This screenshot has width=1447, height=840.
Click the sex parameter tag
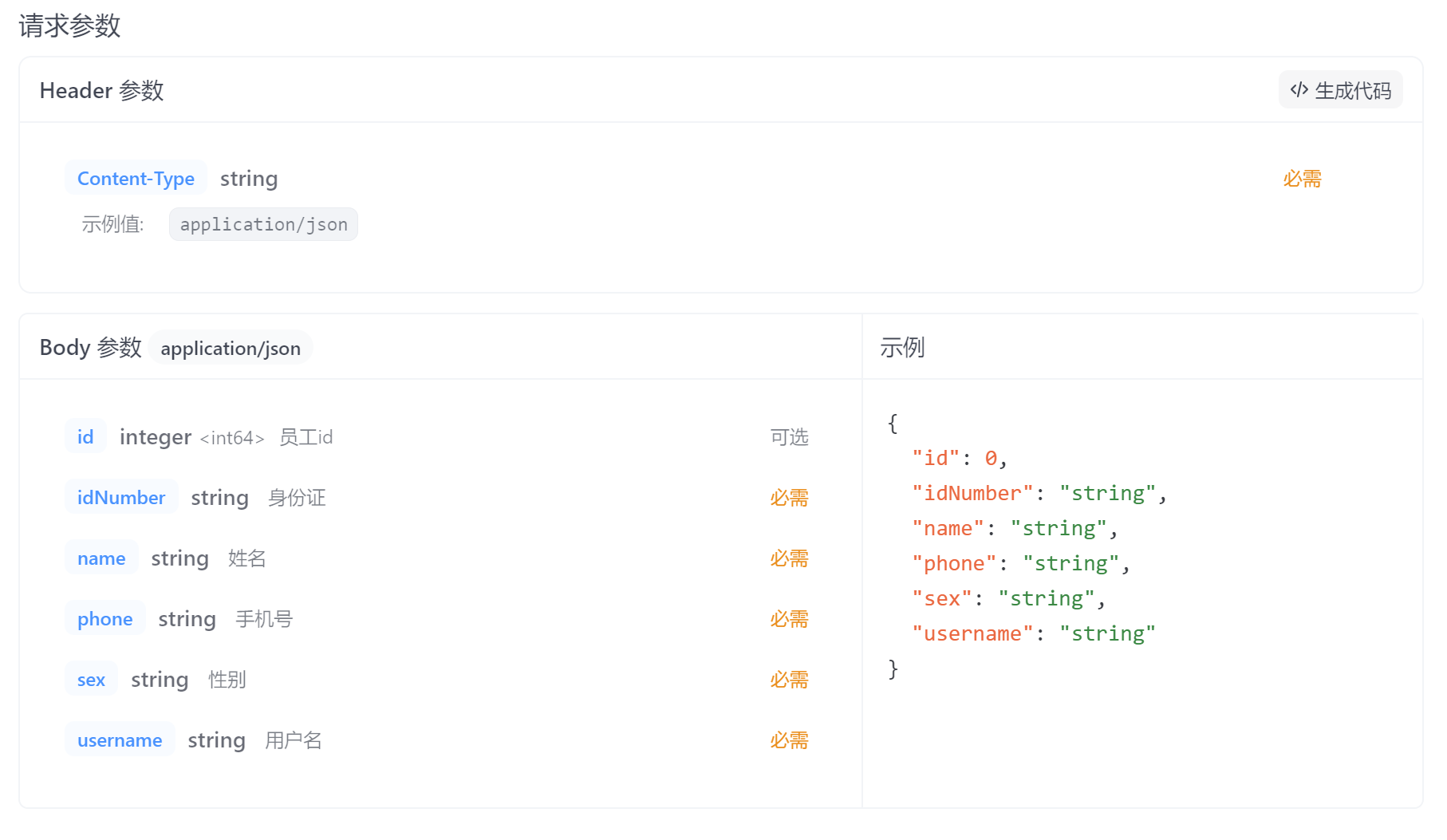coord(91,680)
